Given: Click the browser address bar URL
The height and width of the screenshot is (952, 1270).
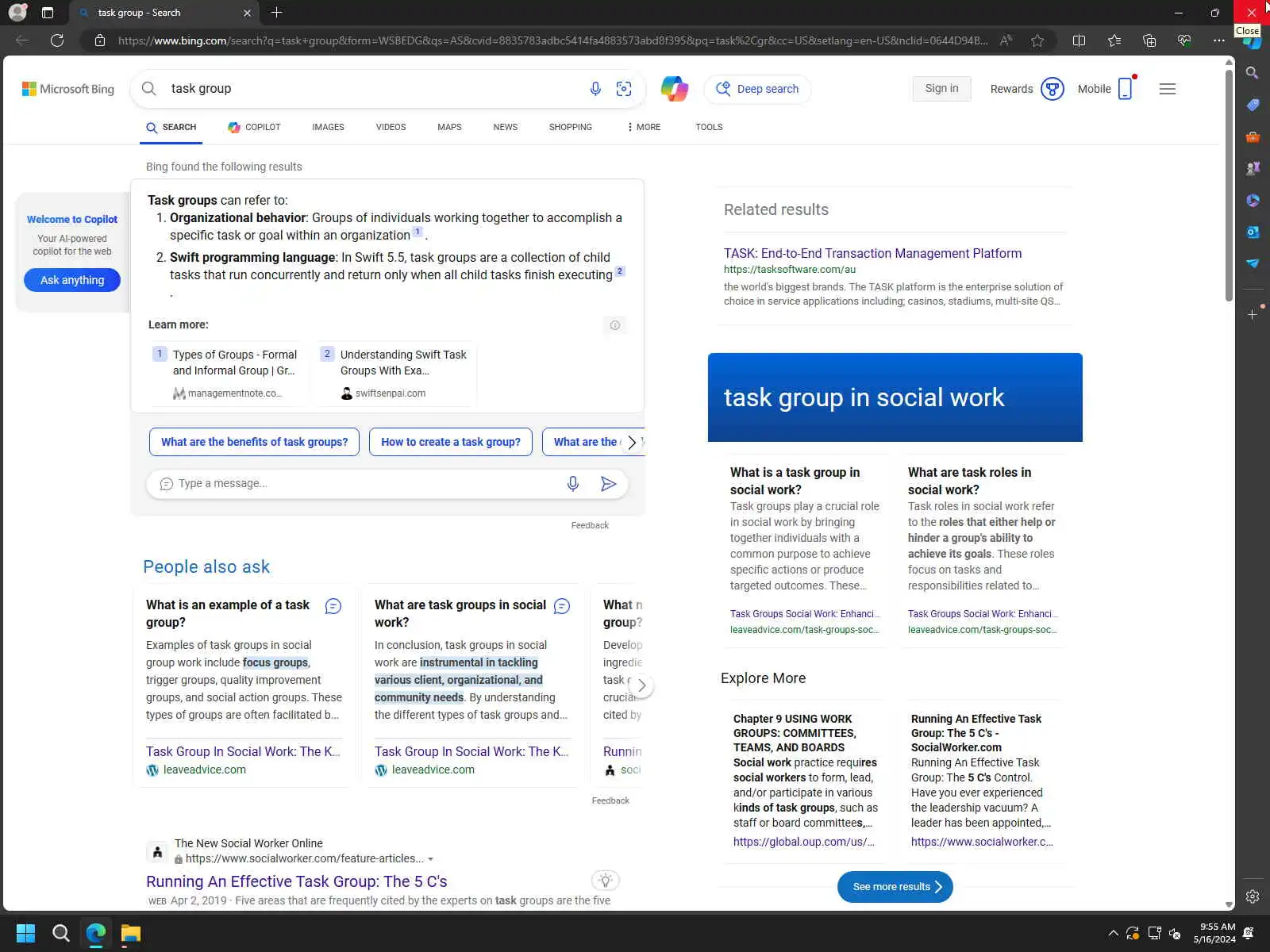Looking at the screenshot, I should [552, 40].
